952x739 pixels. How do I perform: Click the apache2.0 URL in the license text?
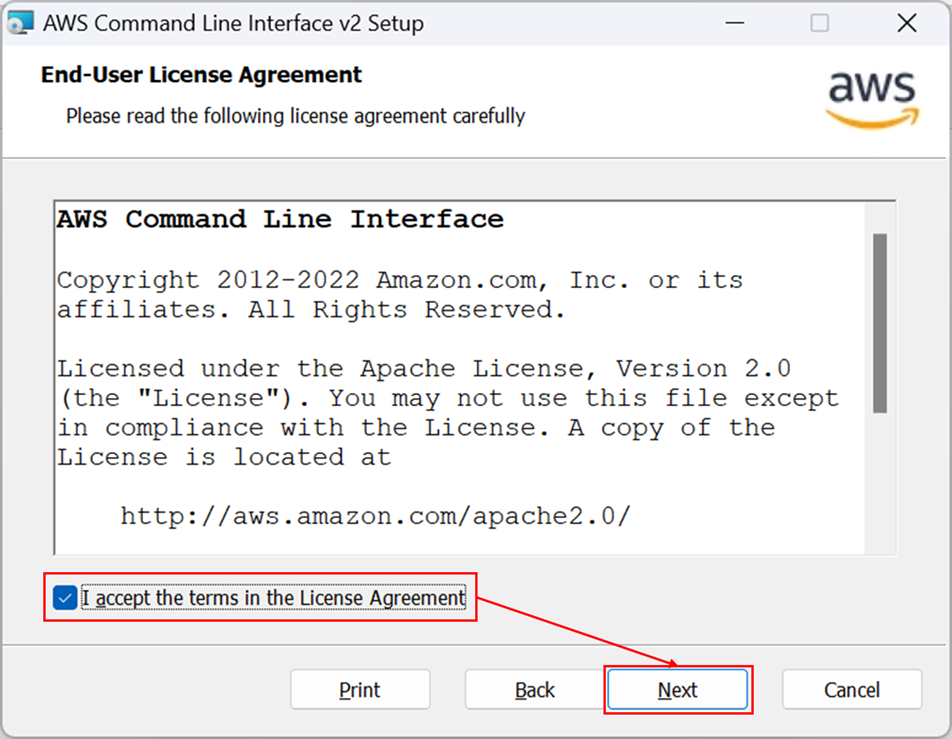click(x=376, y=516)
